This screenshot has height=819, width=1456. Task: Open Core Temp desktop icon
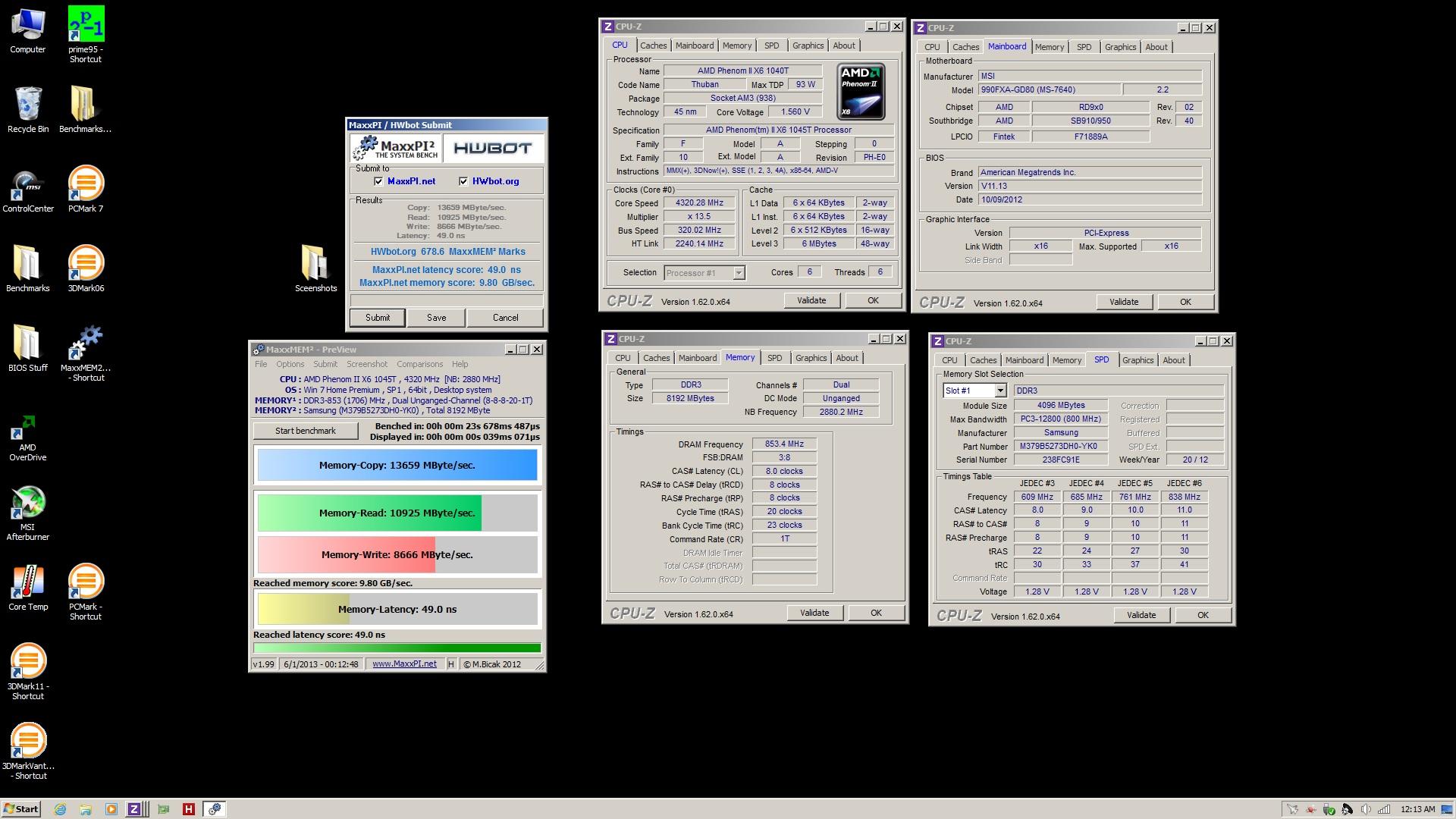[28, 588]
